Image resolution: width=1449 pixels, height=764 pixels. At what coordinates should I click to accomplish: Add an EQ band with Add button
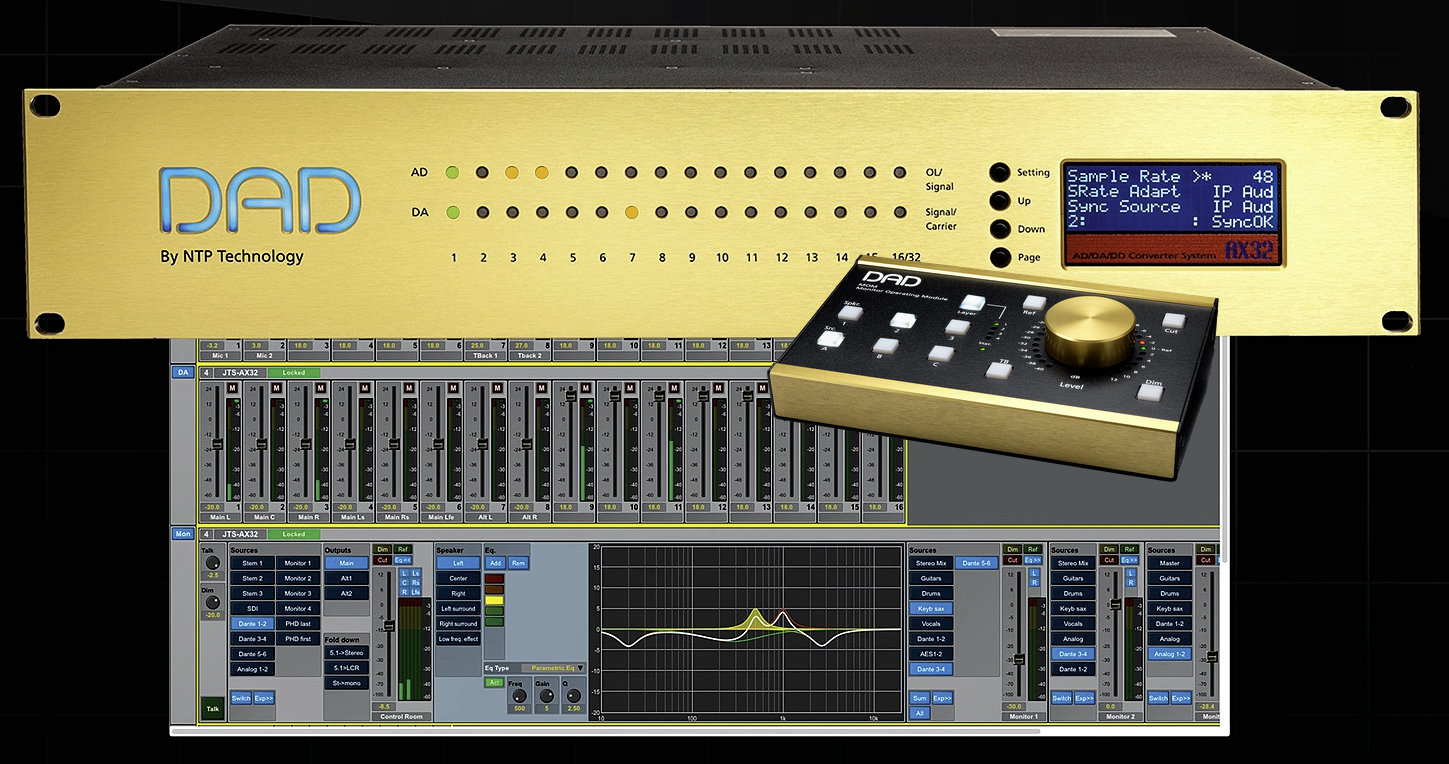click(x=495, y=563)
